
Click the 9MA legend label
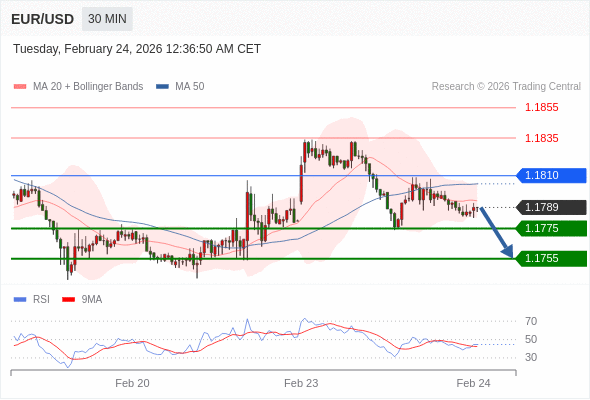tap(92, 300)
